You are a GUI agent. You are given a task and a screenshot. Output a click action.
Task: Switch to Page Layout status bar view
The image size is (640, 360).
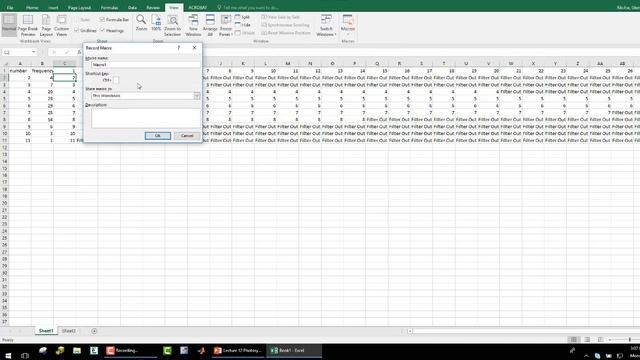587,340
